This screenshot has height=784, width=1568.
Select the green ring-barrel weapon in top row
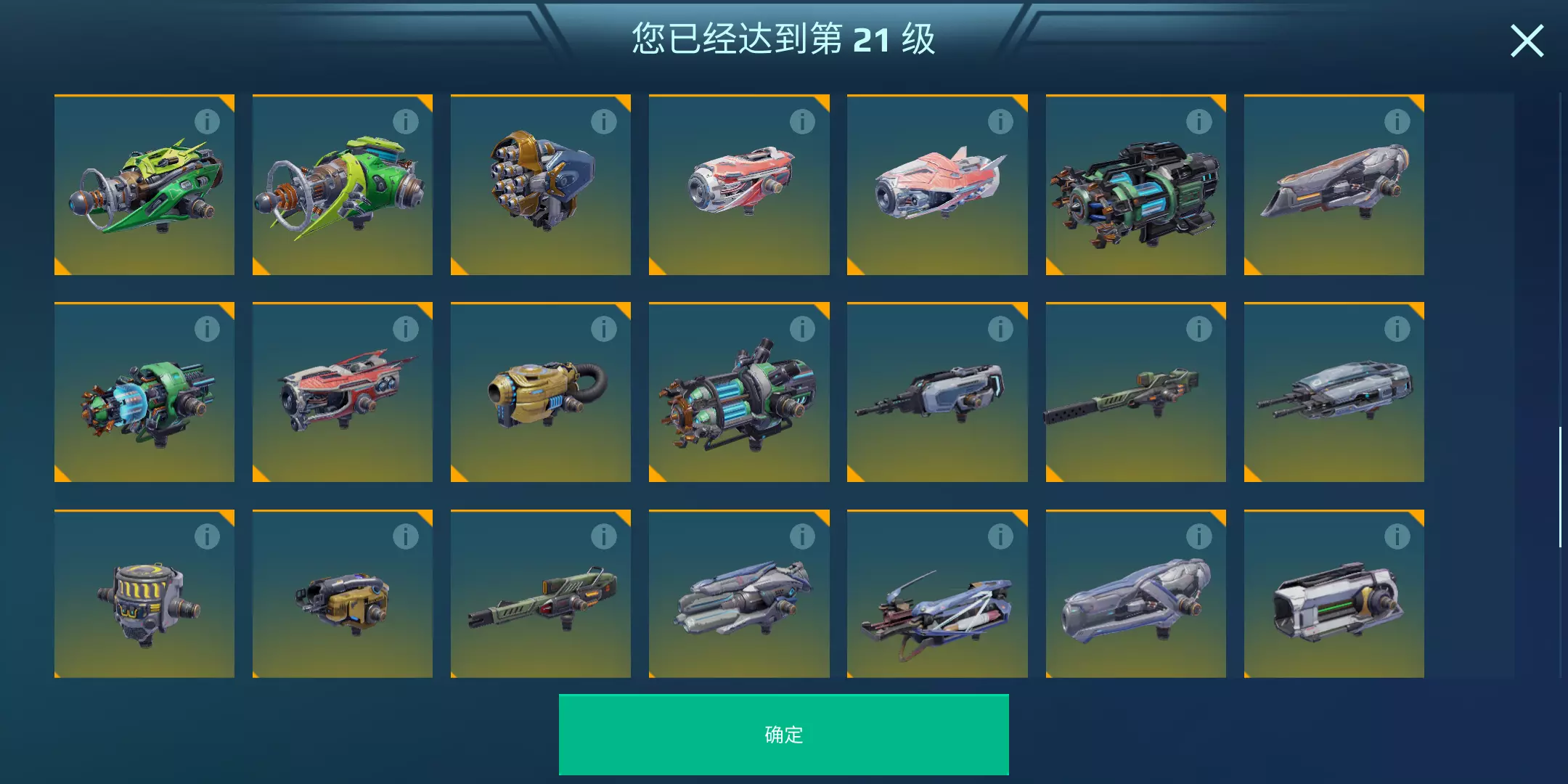(343, 185)
